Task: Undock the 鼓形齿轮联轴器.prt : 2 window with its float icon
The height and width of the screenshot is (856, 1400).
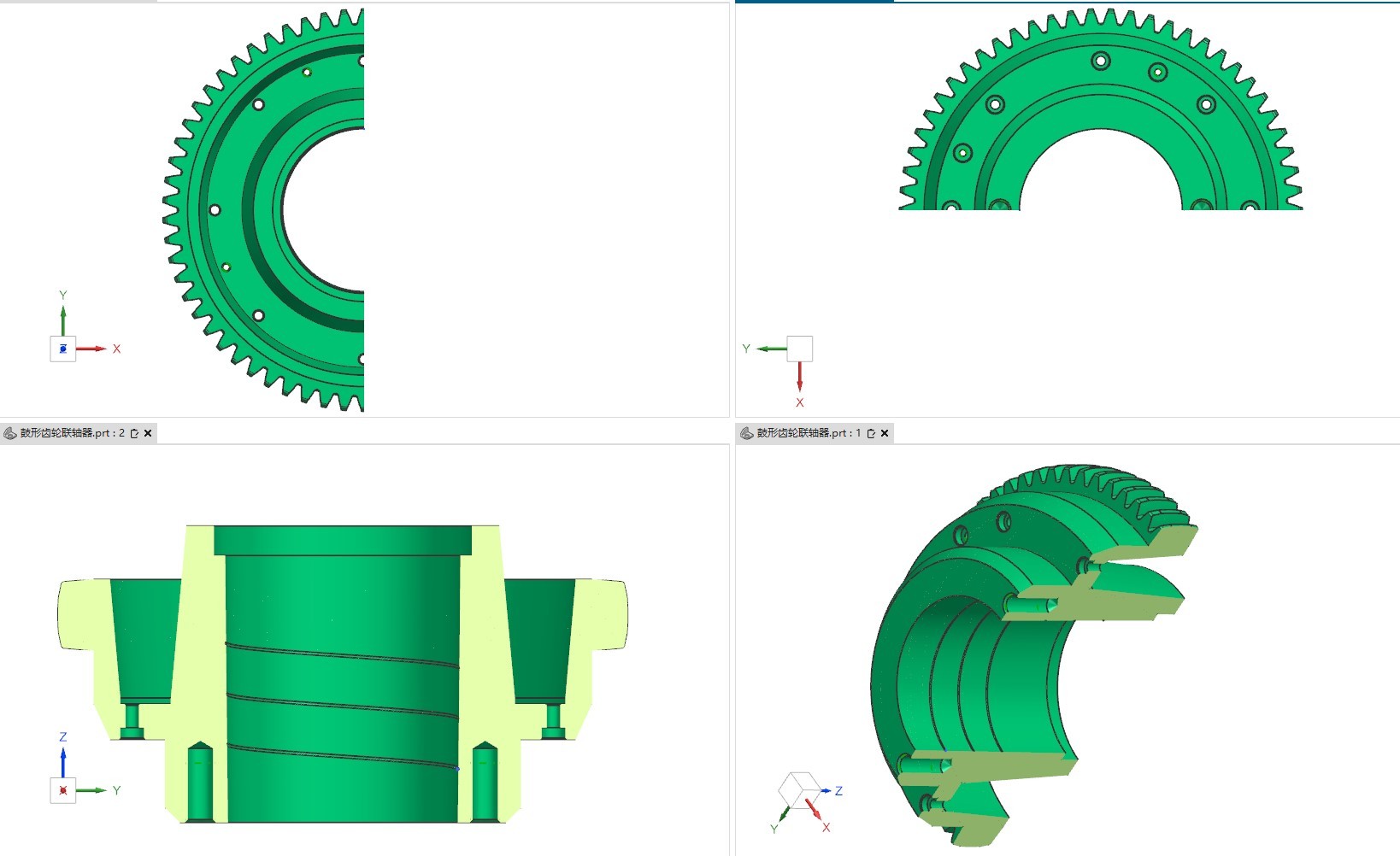Action: (x=134, y=433)
